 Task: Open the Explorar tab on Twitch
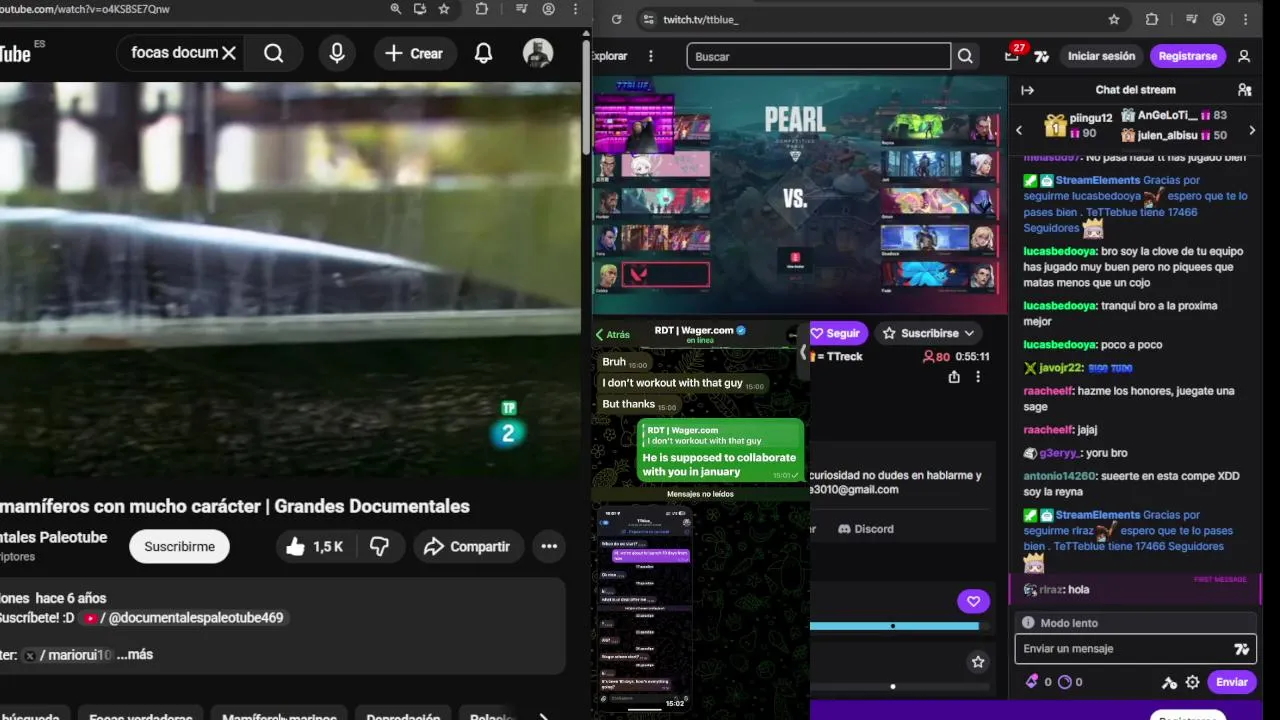pyautogui.click(x=610, y=56)
